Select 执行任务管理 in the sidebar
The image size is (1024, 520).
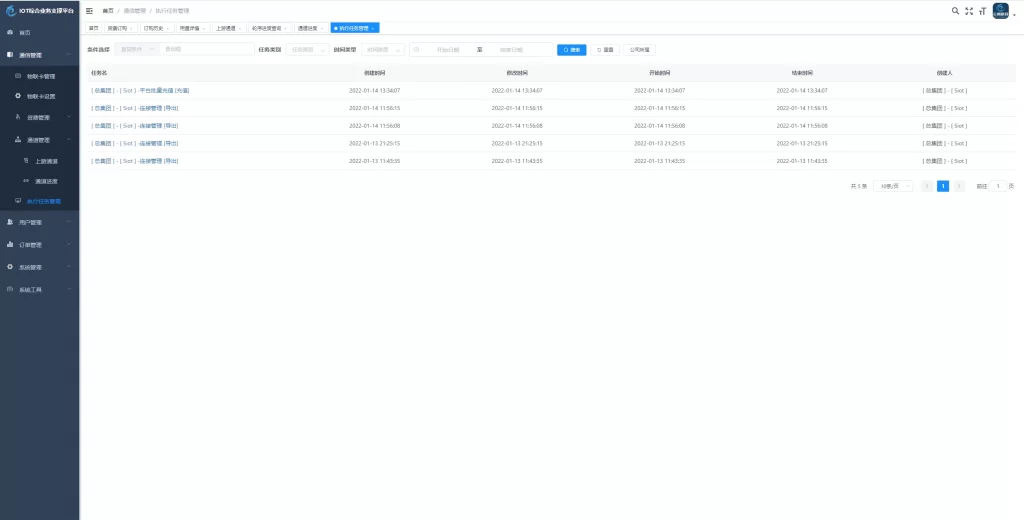pyautogui.click(x=43, y=201)
